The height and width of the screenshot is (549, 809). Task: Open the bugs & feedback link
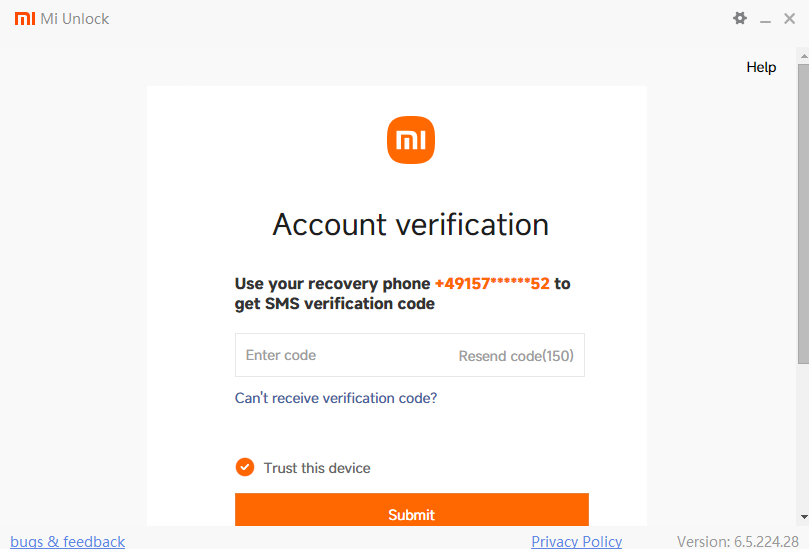point(67,541)
